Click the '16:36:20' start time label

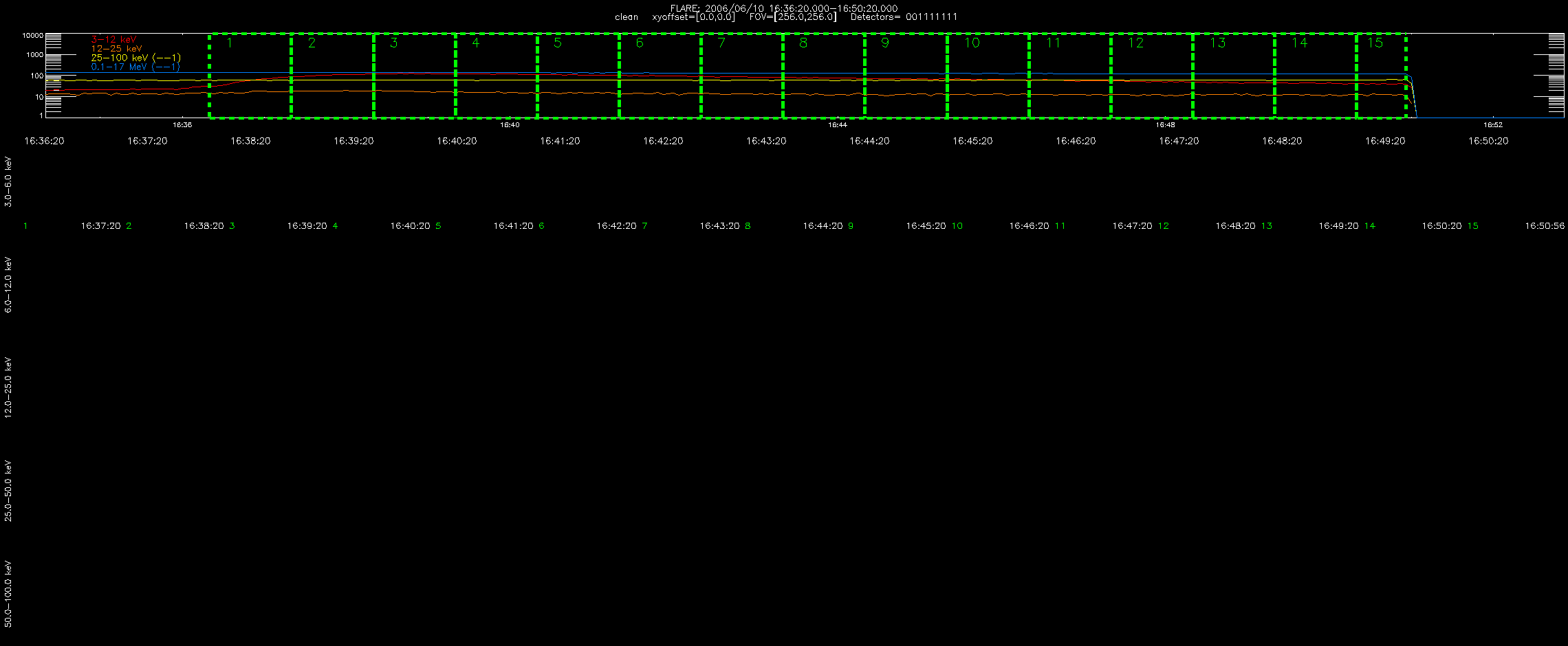click(44, 141)
